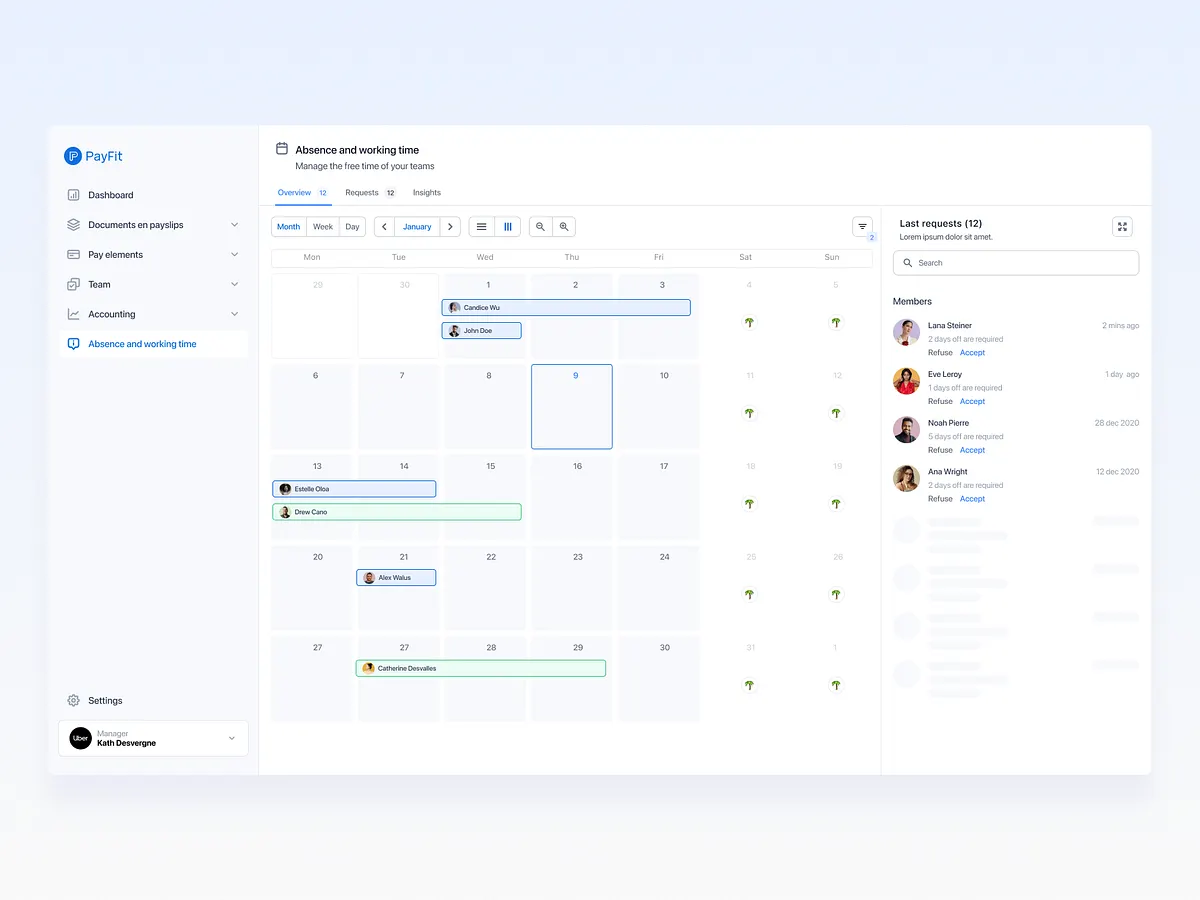The image size is (1200, 900).
Task: Switch to Day view
Action: [x=352, y=226]
